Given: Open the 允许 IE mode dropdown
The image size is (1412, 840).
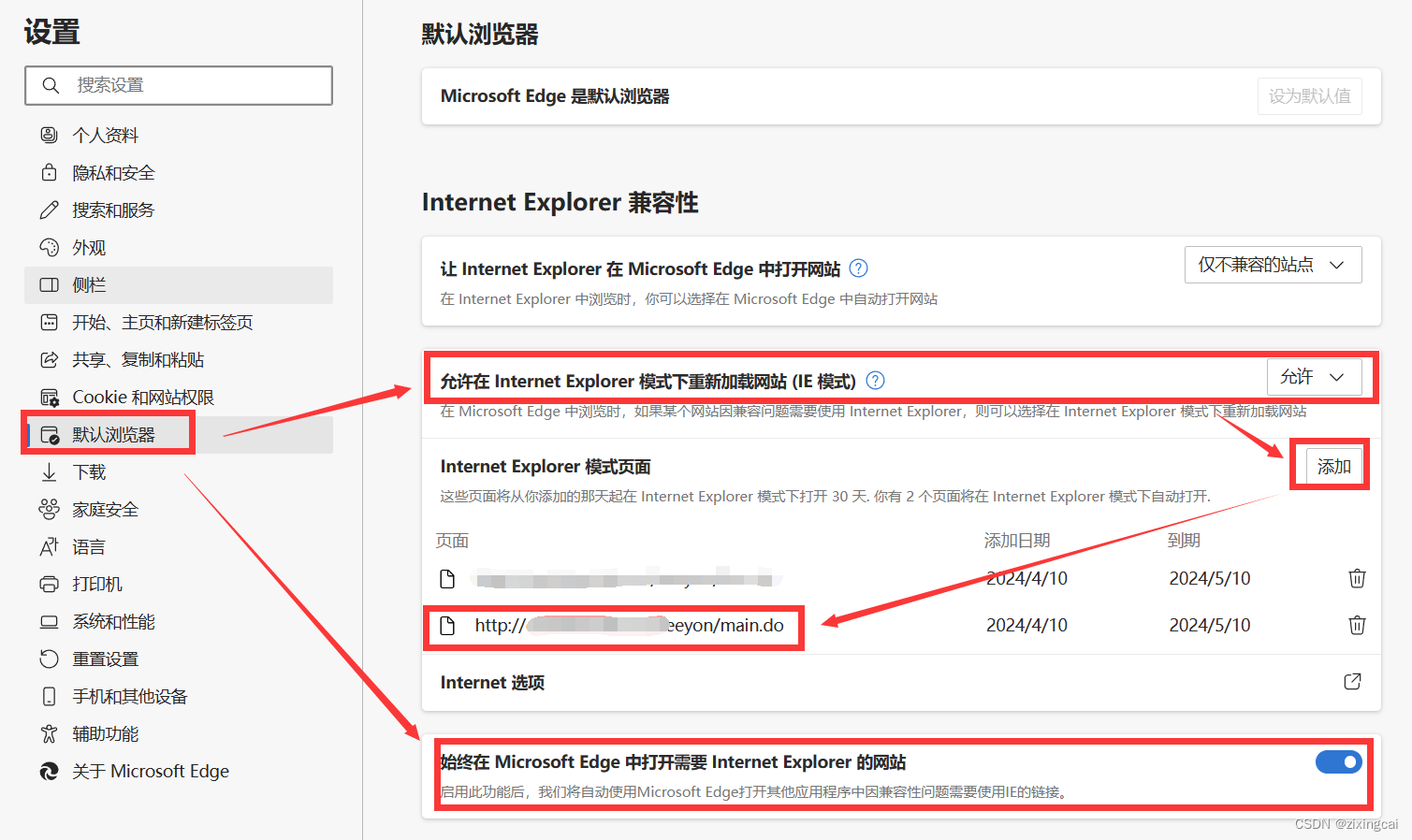Looking at the screenshot, I should (x=1314, y=377).
